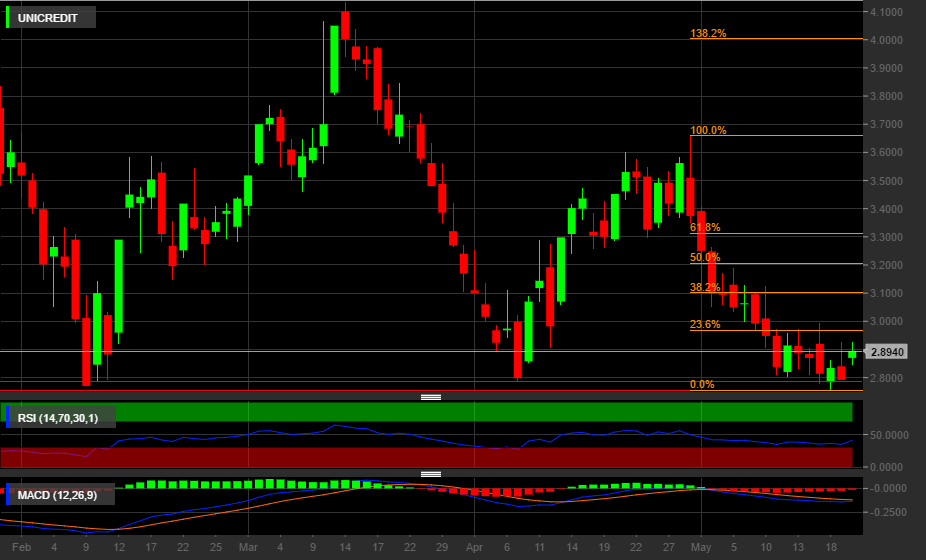Click the green color marker beside UNICREDIT

click(x=8, y=18)
